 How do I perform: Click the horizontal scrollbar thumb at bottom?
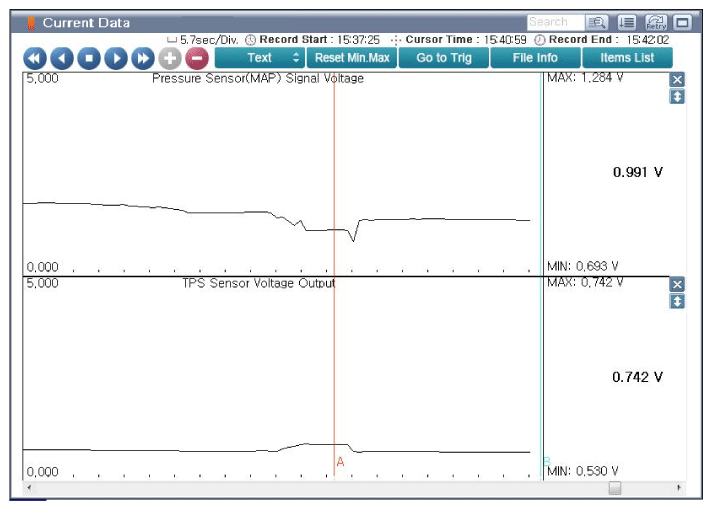point(615,488)
